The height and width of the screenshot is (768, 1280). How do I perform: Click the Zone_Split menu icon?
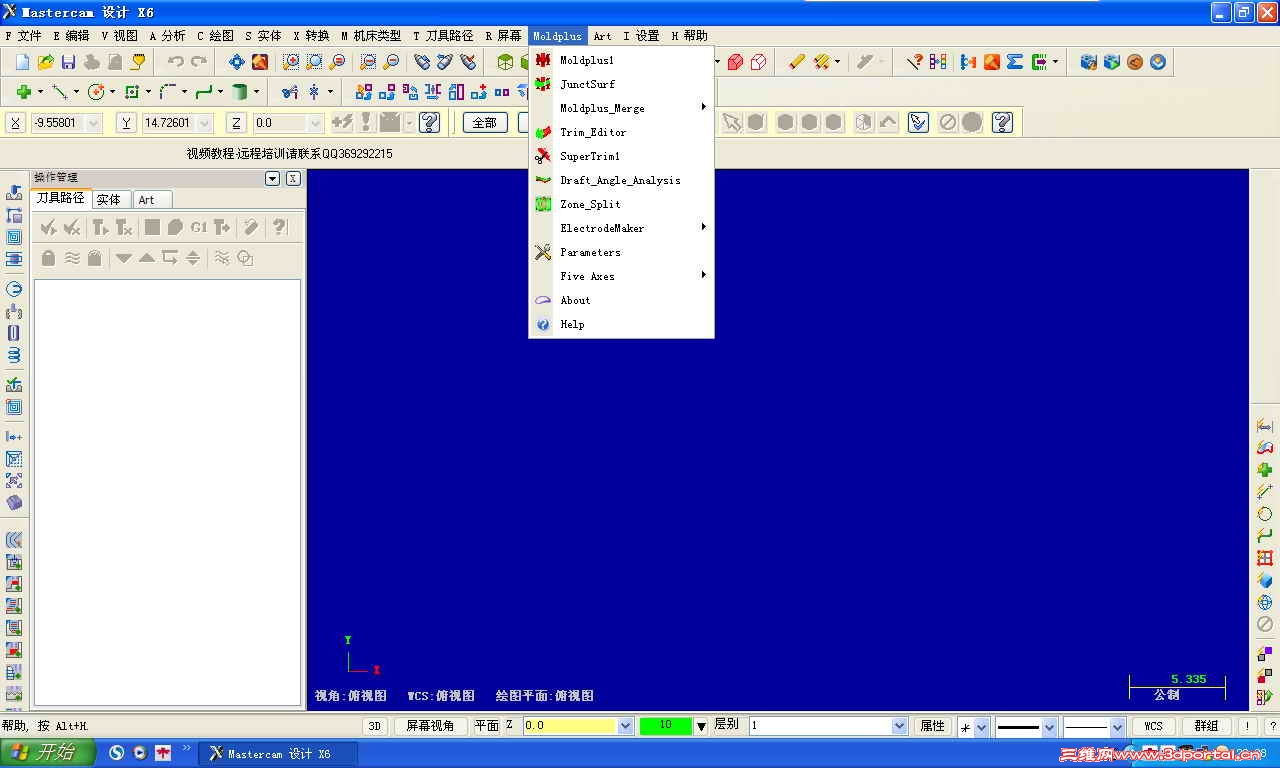tap(543, 204)
